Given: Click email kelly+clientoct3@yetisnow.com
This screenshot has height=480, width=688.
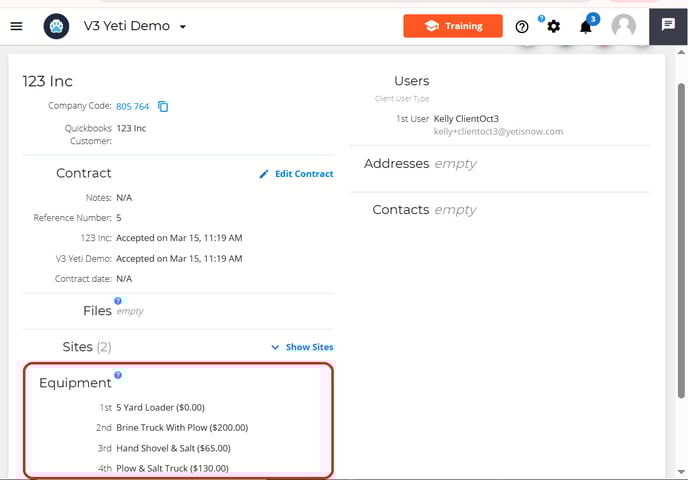Looking at the screenshot, I should click(x=498, y=132).
